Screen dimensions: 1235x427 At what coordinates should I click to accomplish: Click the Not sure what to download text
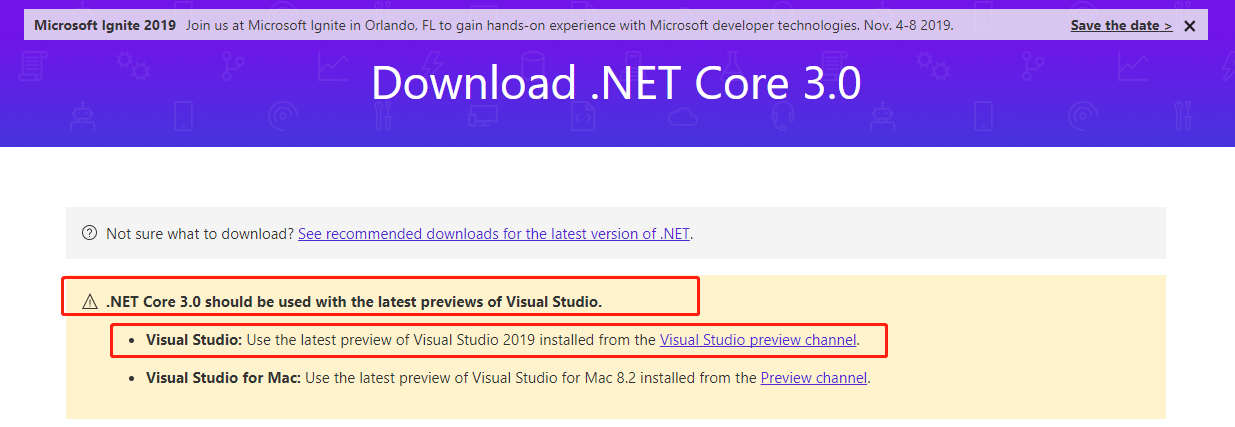[200, 234]
